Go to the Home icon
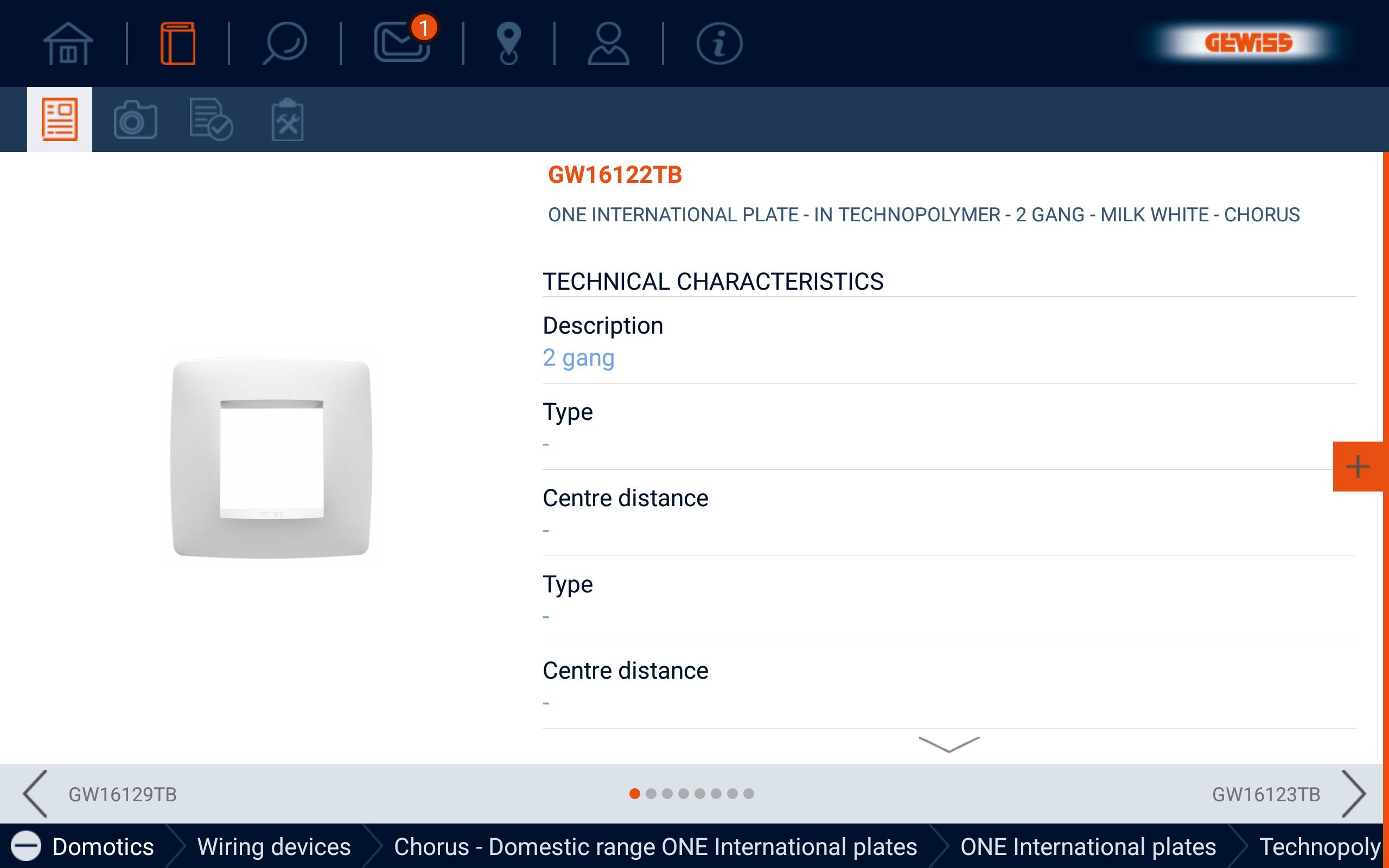The width and height of the screenshot is (1389, 868). coord(68,43)
